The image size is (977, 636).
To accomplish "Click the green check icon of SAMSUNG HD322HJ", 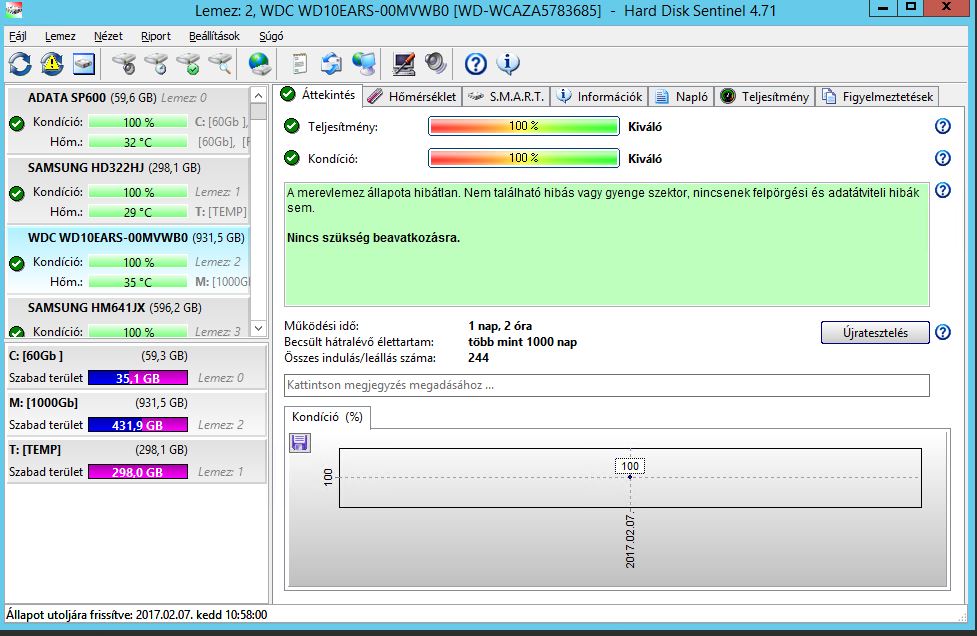I will coord(17,193).
